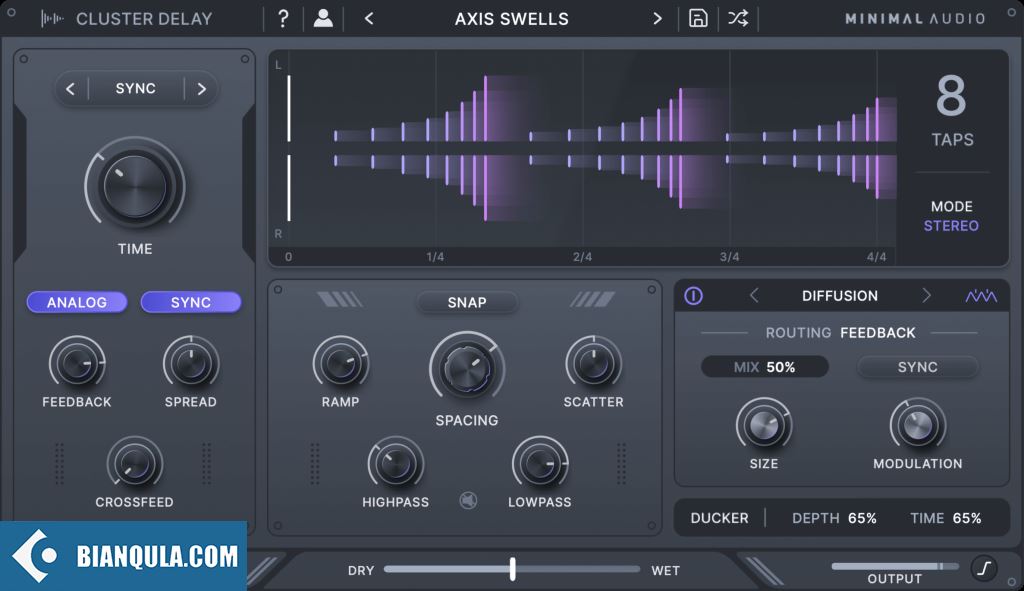Open the help question mark icon

pos(283,18)
